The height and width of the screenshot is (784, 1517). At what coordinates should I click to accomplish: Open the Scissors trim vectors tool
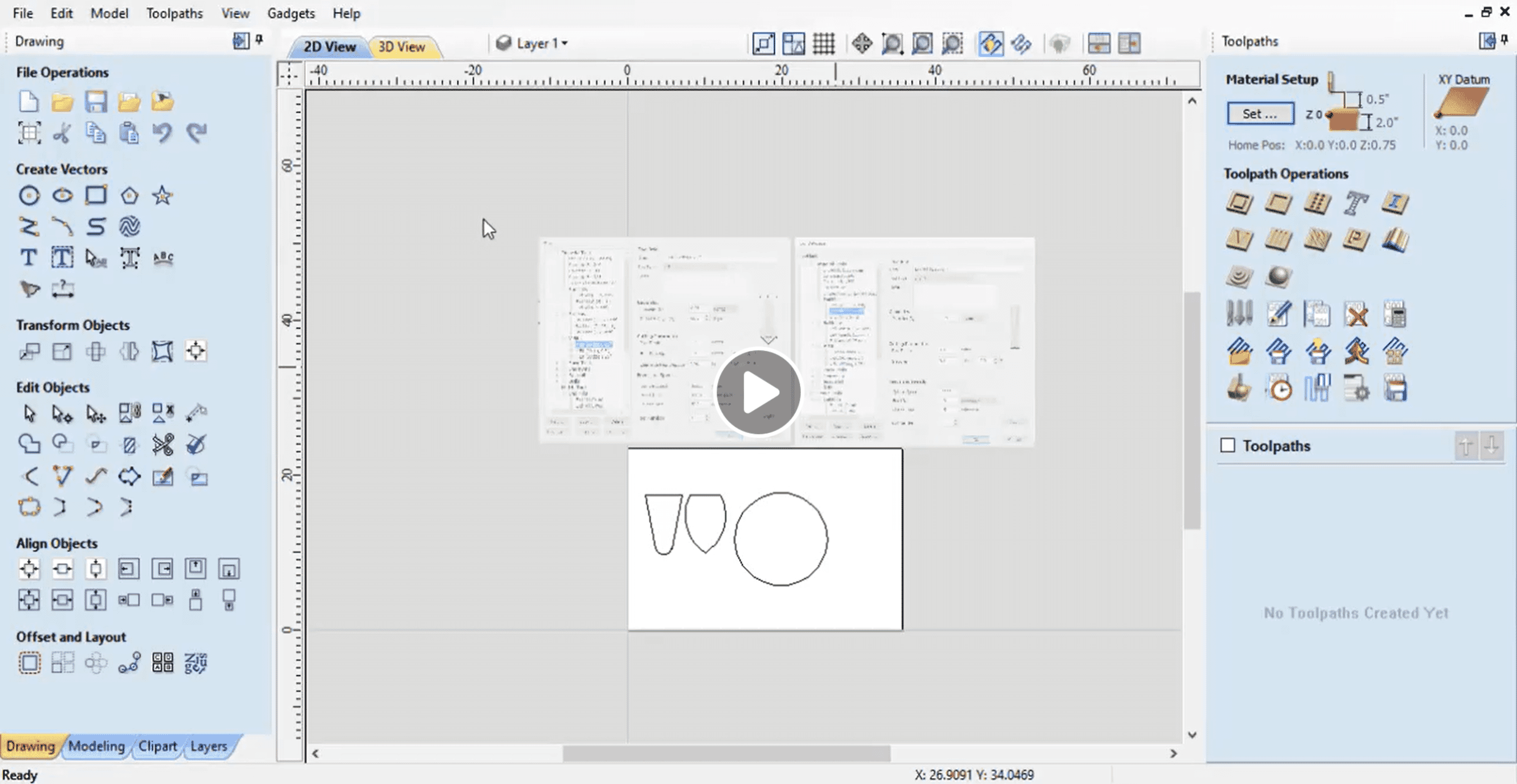163,445
